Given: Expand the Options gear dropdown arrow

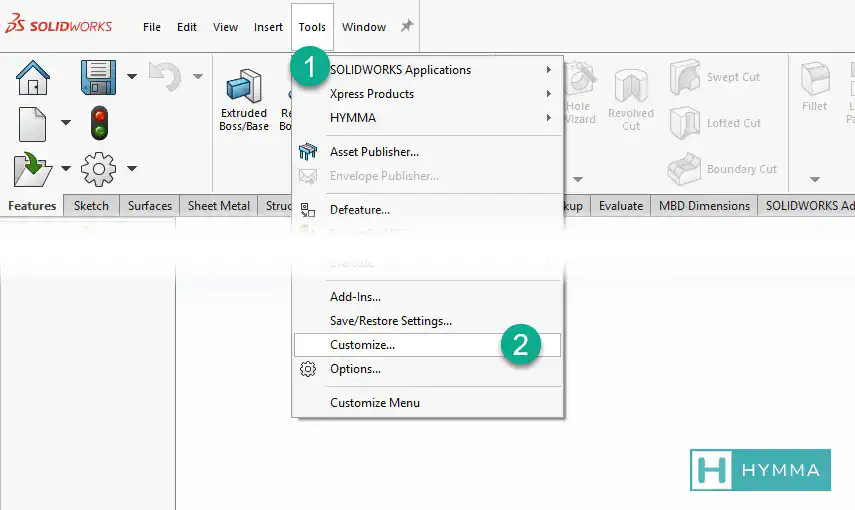Looking at the screenshot, I should tap(132, 168).
